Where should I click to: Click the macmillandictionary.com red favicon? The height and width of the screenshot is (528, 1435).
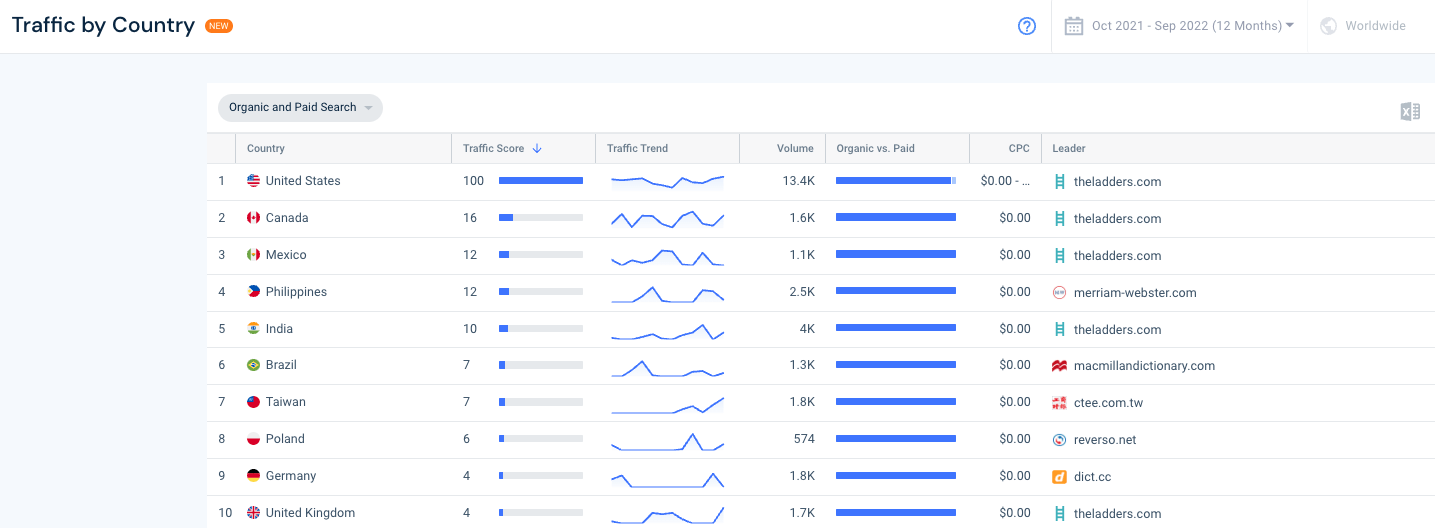pyautogui.click(x=1060, y=366)
